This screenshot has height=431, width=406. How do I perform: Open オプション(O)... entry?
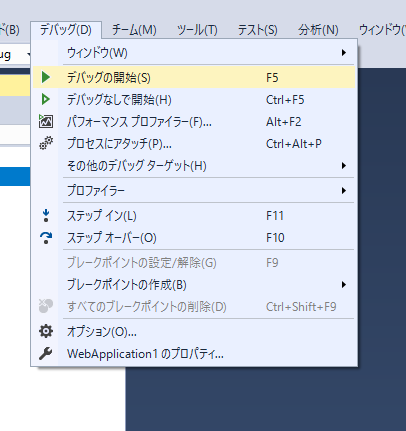pyautogui.click(x=194, y=331)
